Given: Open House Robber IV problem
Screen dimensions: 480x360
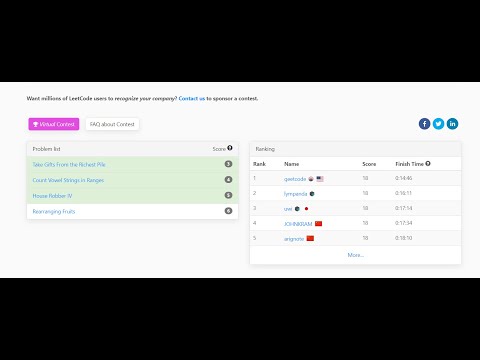Looking at the screenshot, I should [x=52, y=196].
